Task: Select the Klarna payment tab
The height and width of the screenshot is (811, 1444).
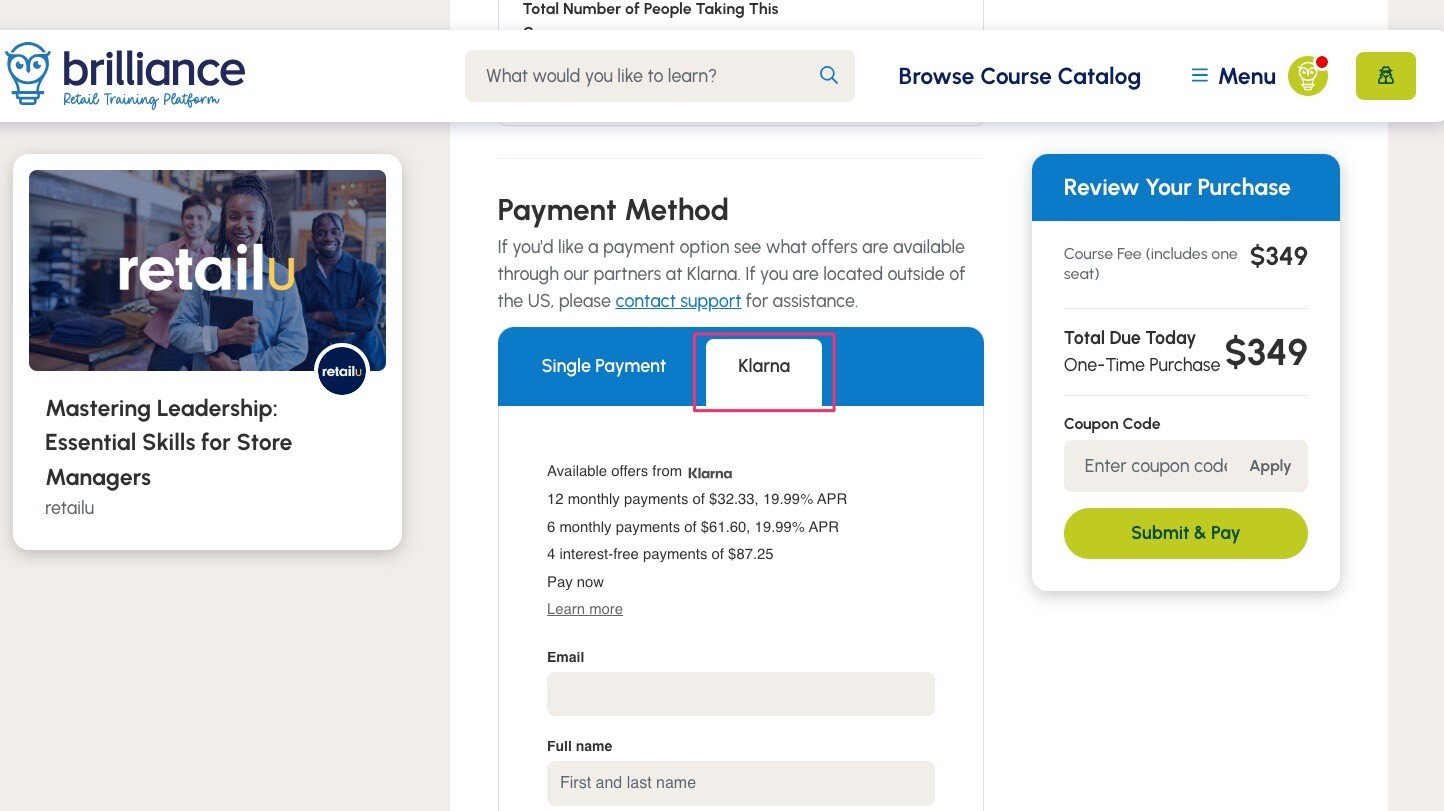Action: click(x=764, y=366)
